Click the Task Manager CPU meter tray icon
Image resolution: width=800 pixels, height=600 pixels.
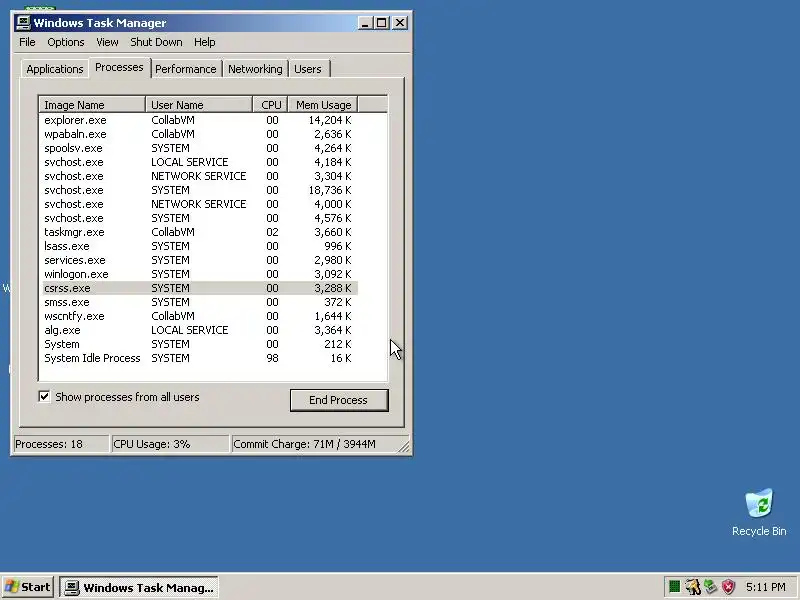click(x=674, y=587)
